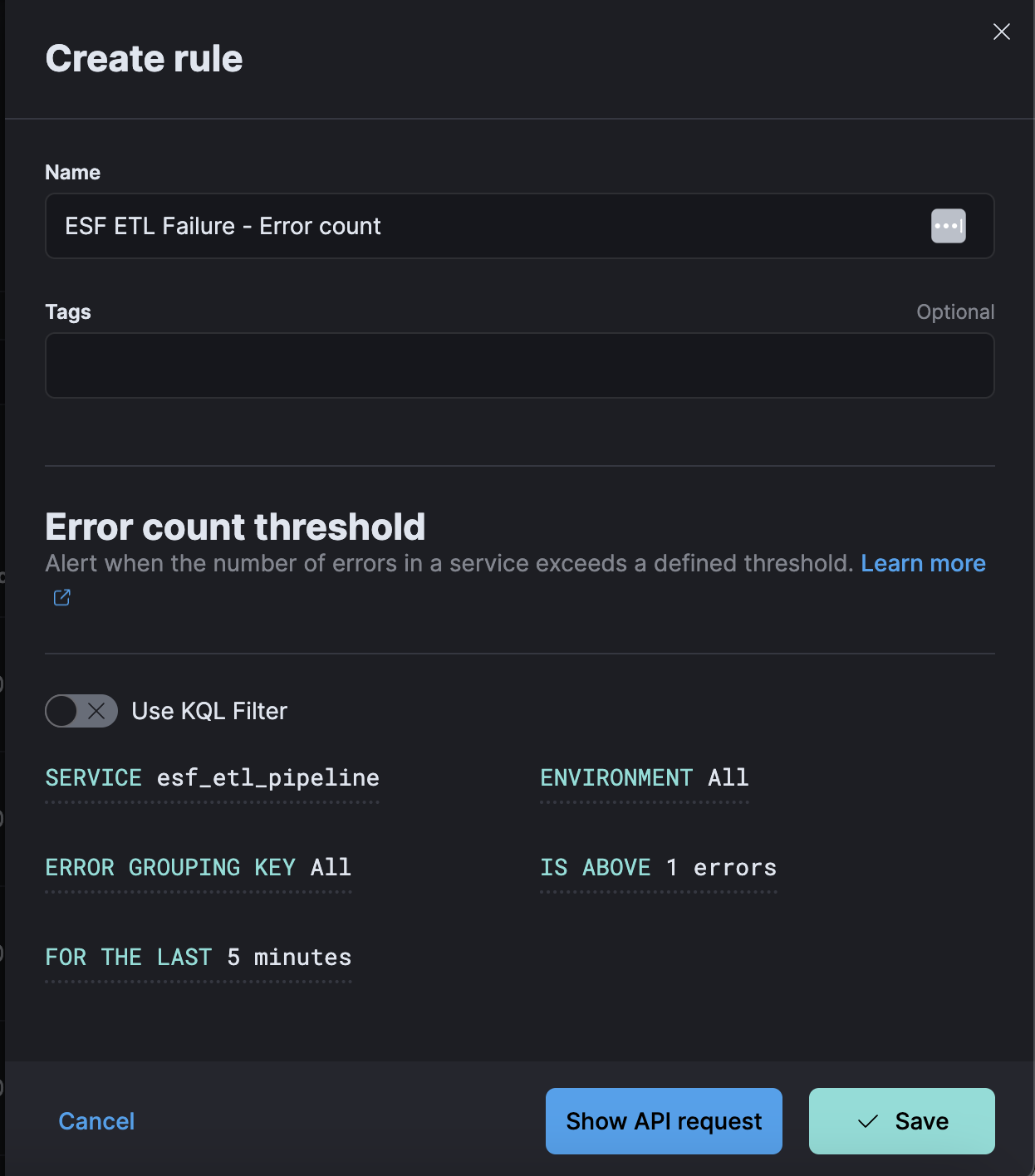Enable the Use KQL Filter switch
Screen dimensions: 1035x1176
tap(81, 711)
